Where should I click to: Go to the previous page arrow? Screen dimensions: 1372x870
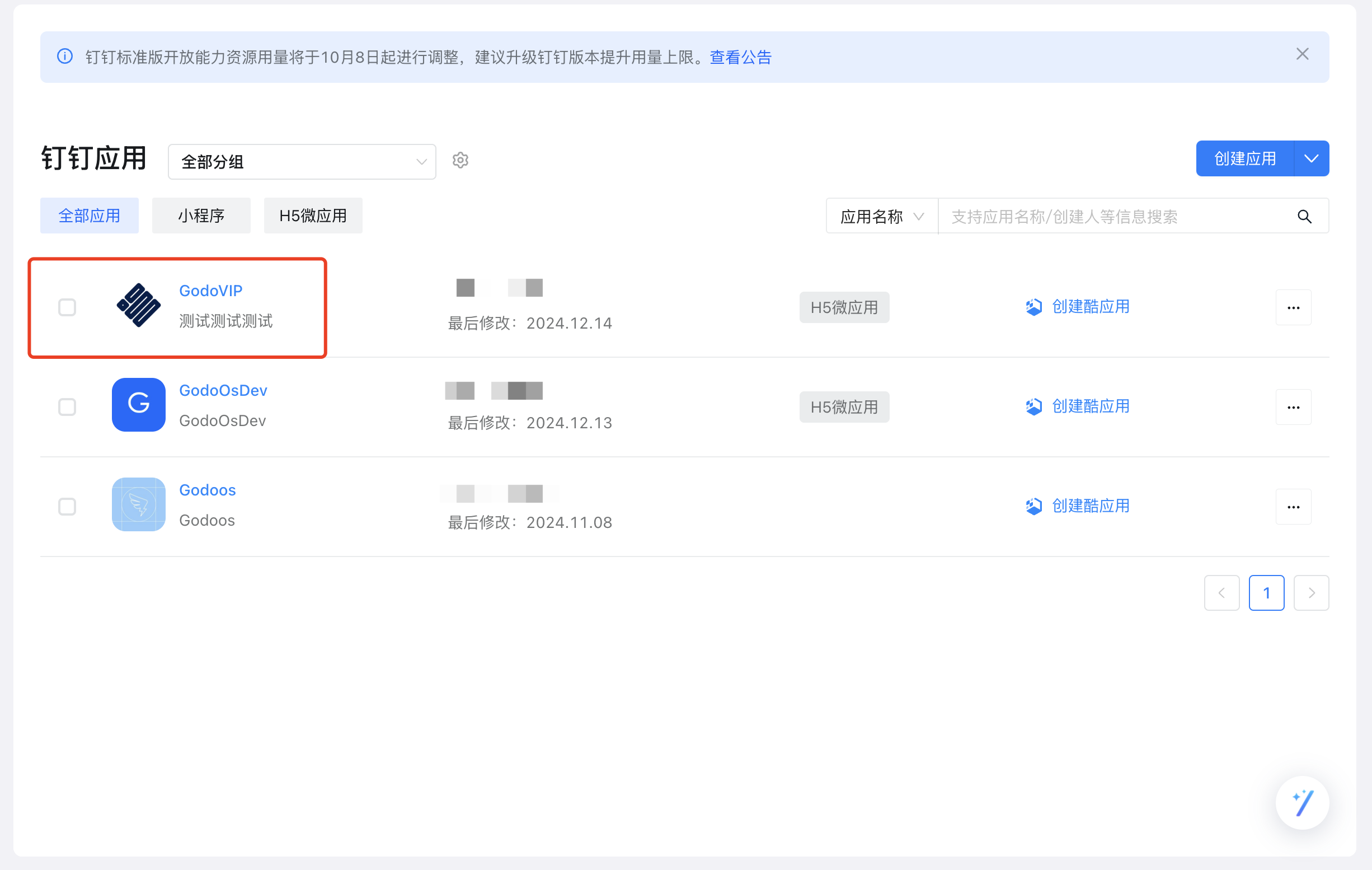click(1221, 593)
